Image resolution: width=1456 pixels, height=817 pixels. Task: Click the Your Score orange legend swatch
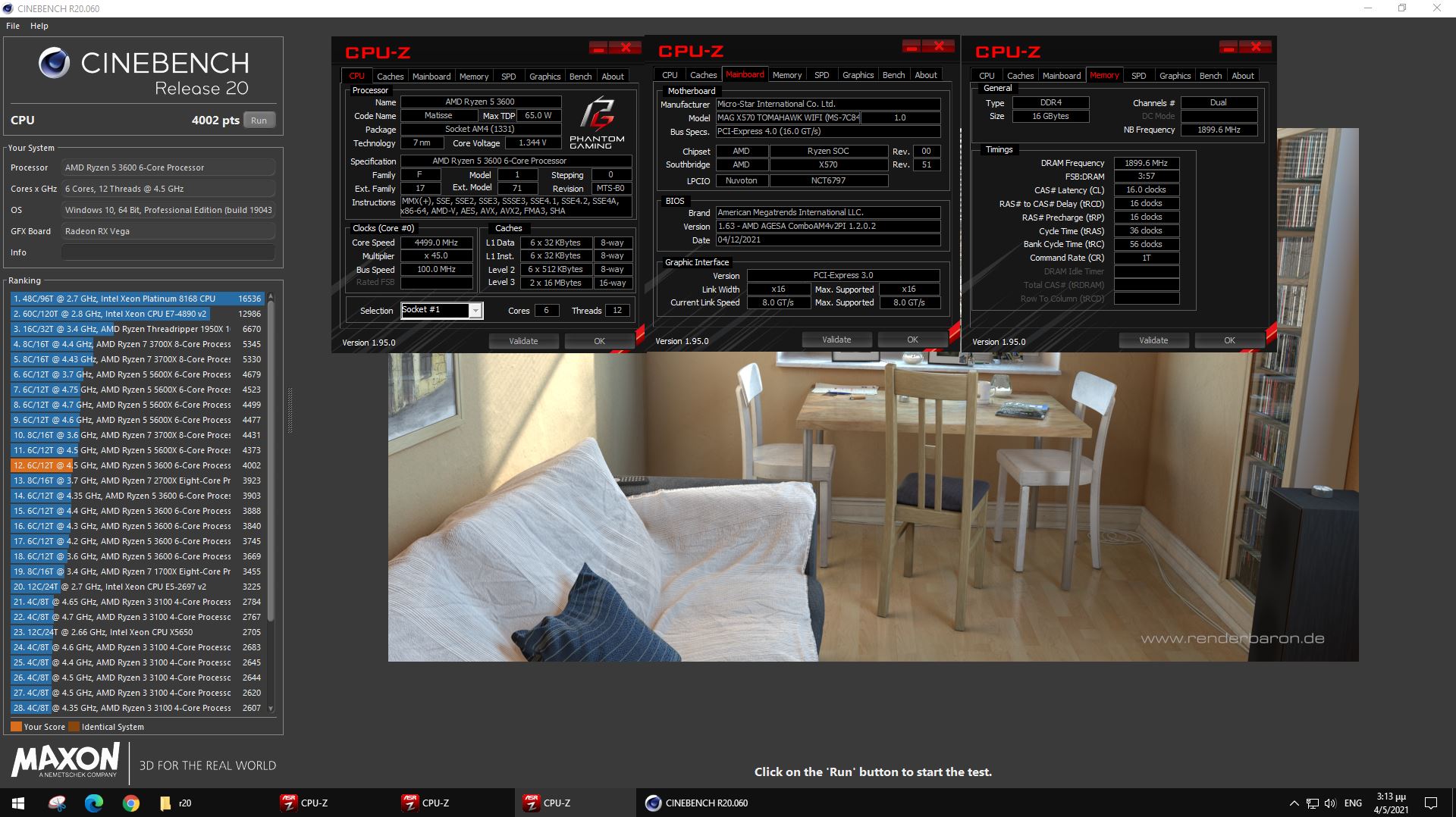click(x=16, y=727)
